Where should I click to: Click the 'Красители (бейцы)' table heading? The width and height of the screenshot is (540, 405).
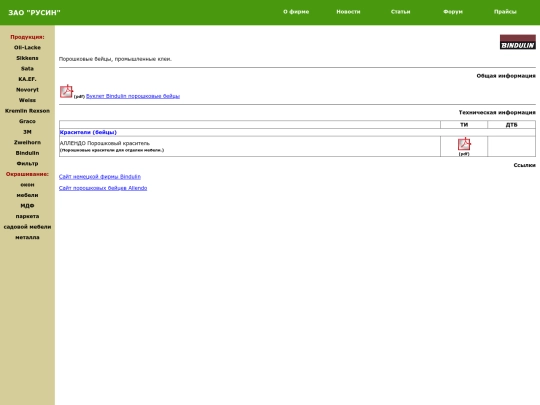[88, 132]
